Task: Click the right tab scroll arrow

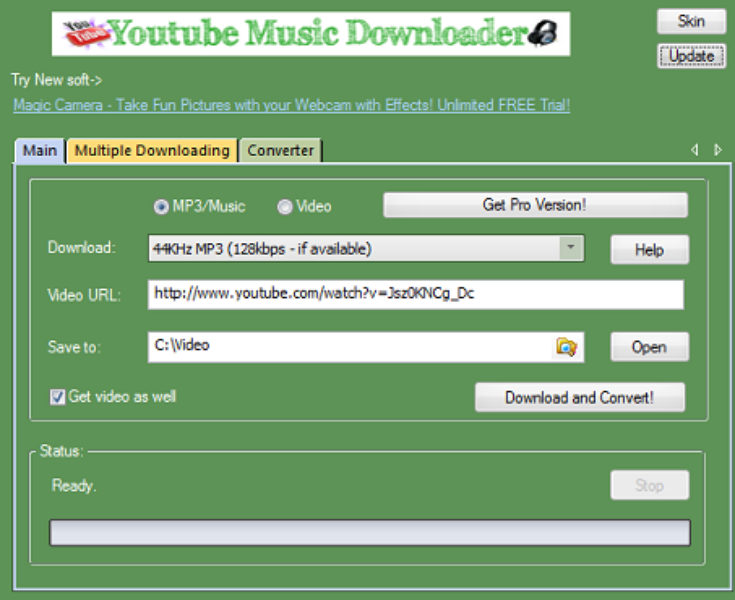Action: coord(717,150)
